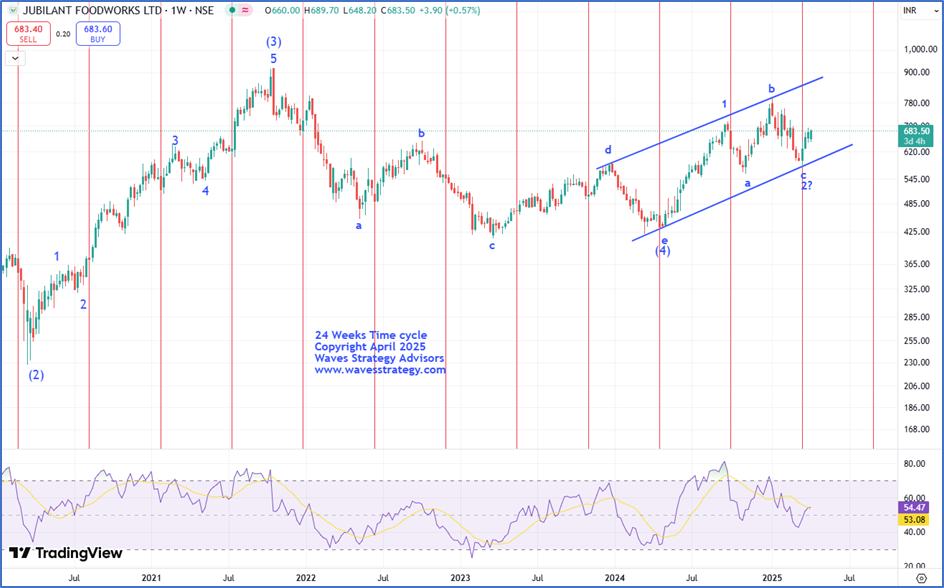
Task: Click the 'Copyright April 2025' annotation
Action: coord(370,347)
